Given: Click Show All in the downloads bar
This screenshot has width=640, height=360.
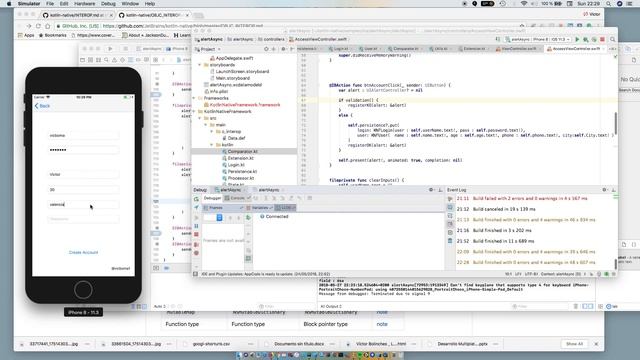Looking at the screenshot, I should 574,344.
